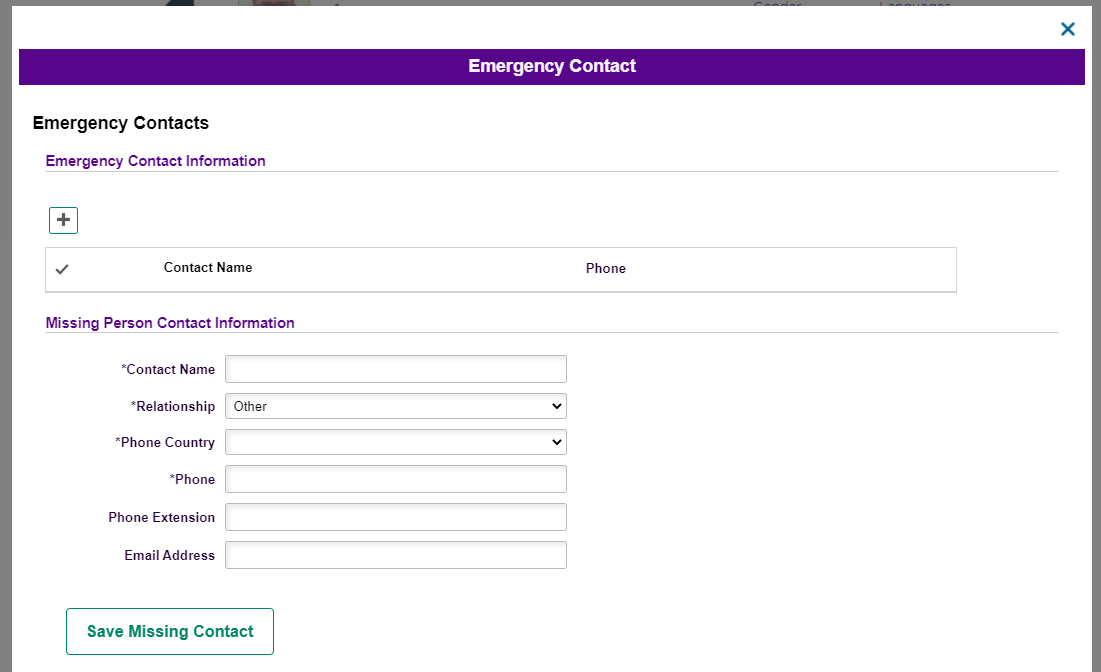Click into the required Phone text box
The image size is (1101, 672).
pos(395,479)
